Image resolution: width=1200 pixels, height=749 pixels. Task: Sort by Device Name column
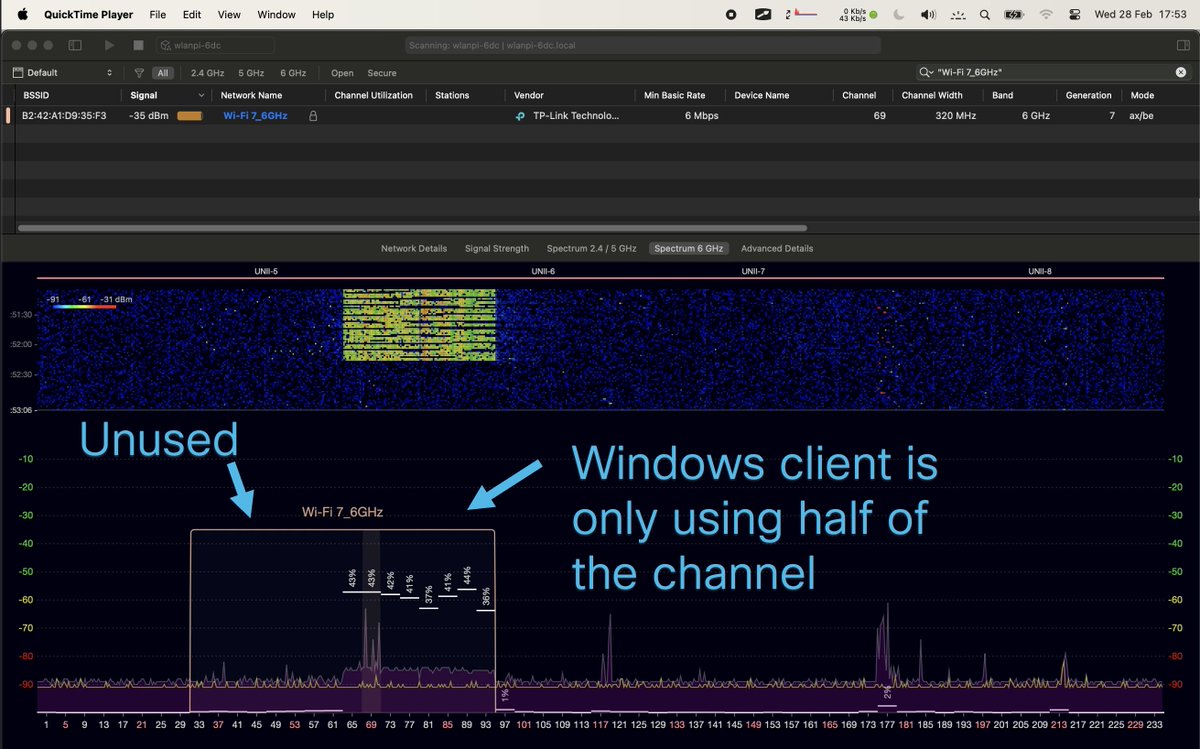pos(762,95)
